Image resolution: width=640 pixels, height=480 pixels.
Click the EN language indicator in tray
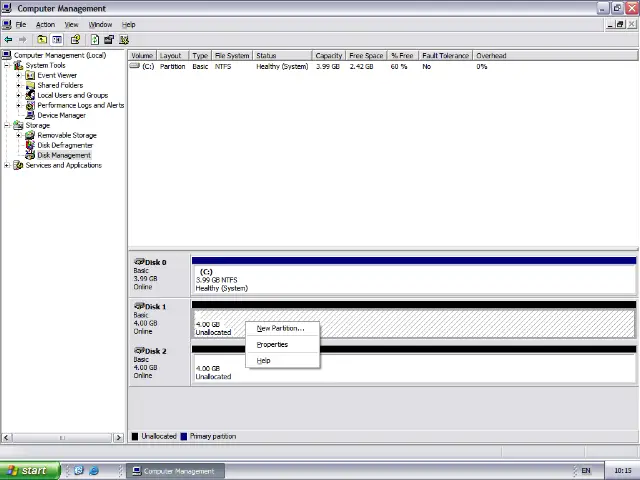pyautogui.click(x=586, y=471)
